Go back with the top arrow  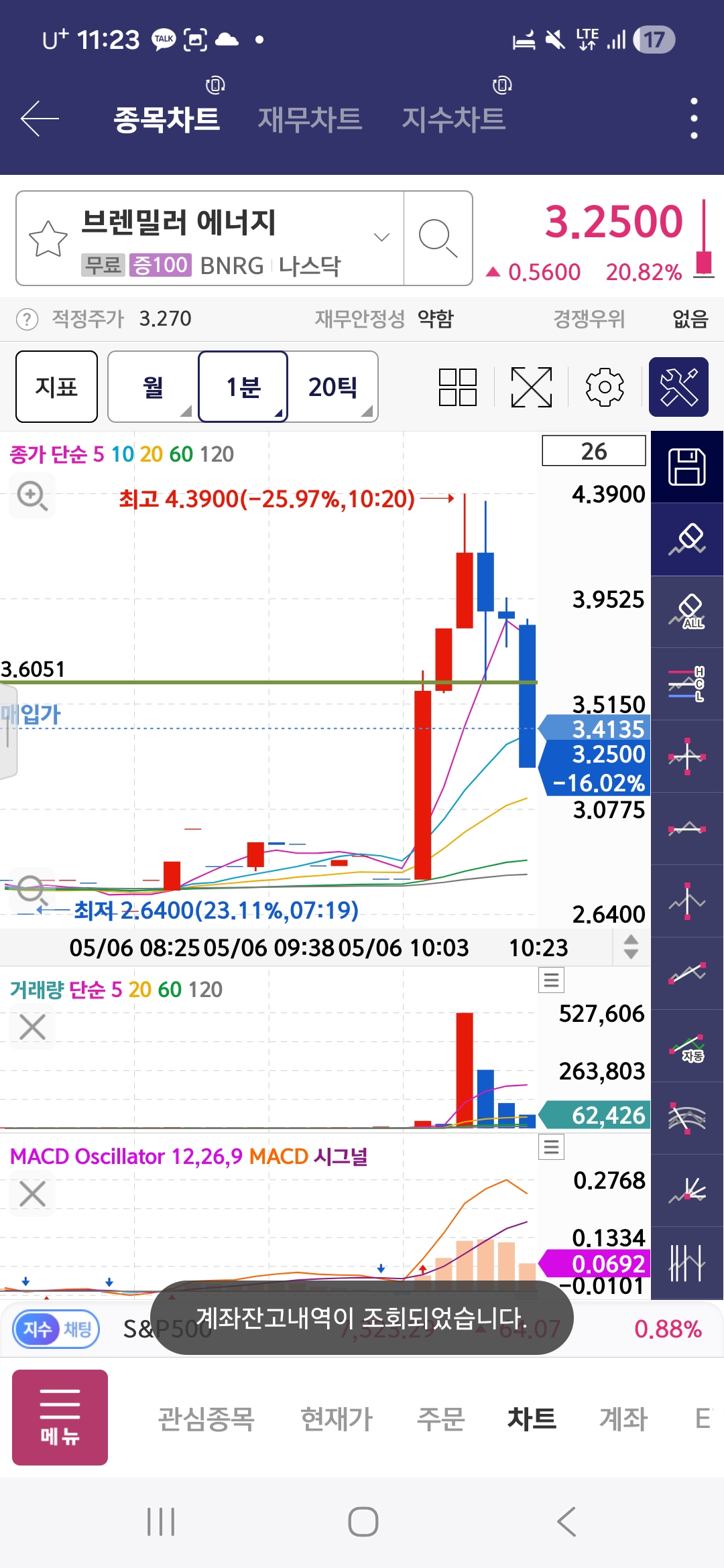(x=40, y=119)
